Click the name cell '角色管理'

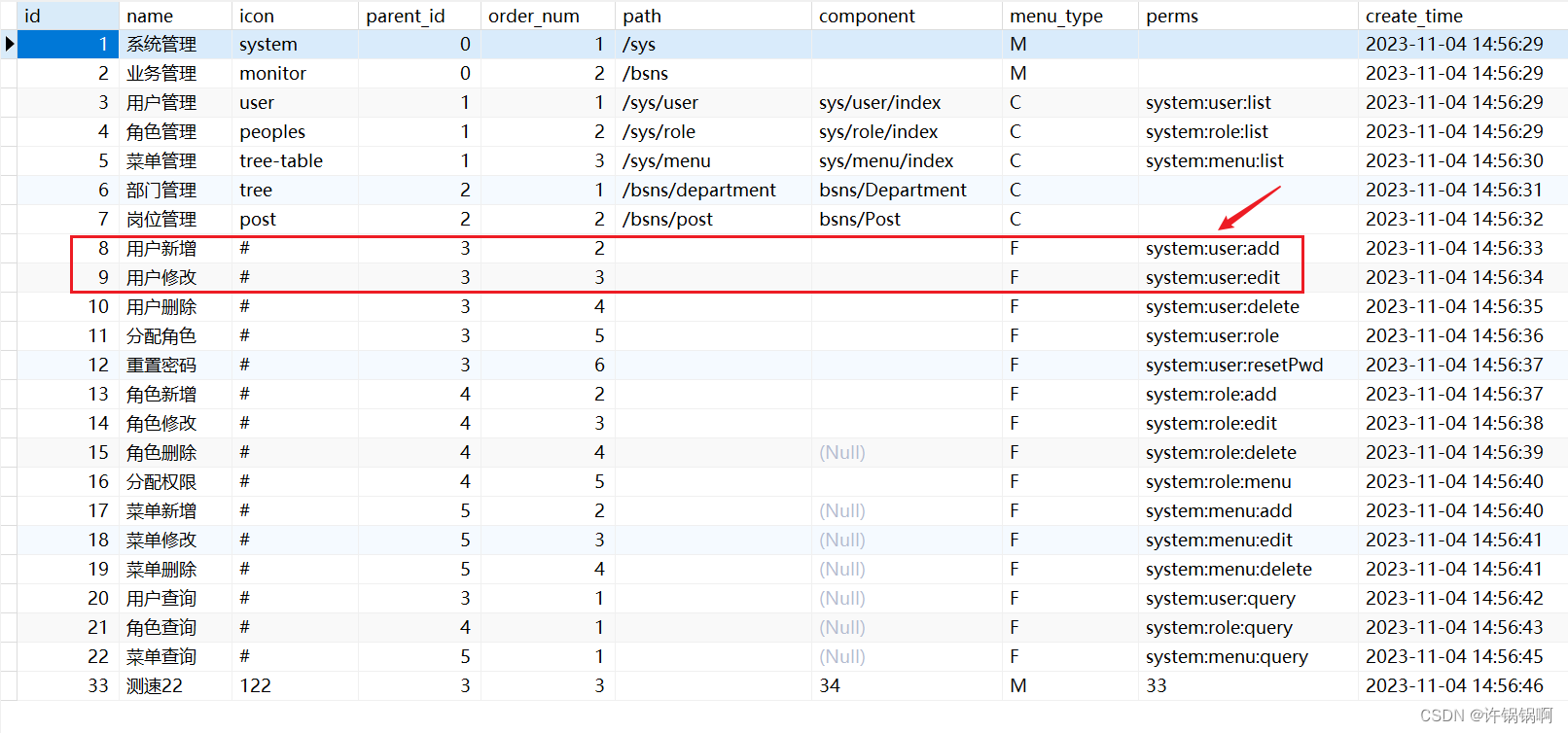tap(175, 132)
